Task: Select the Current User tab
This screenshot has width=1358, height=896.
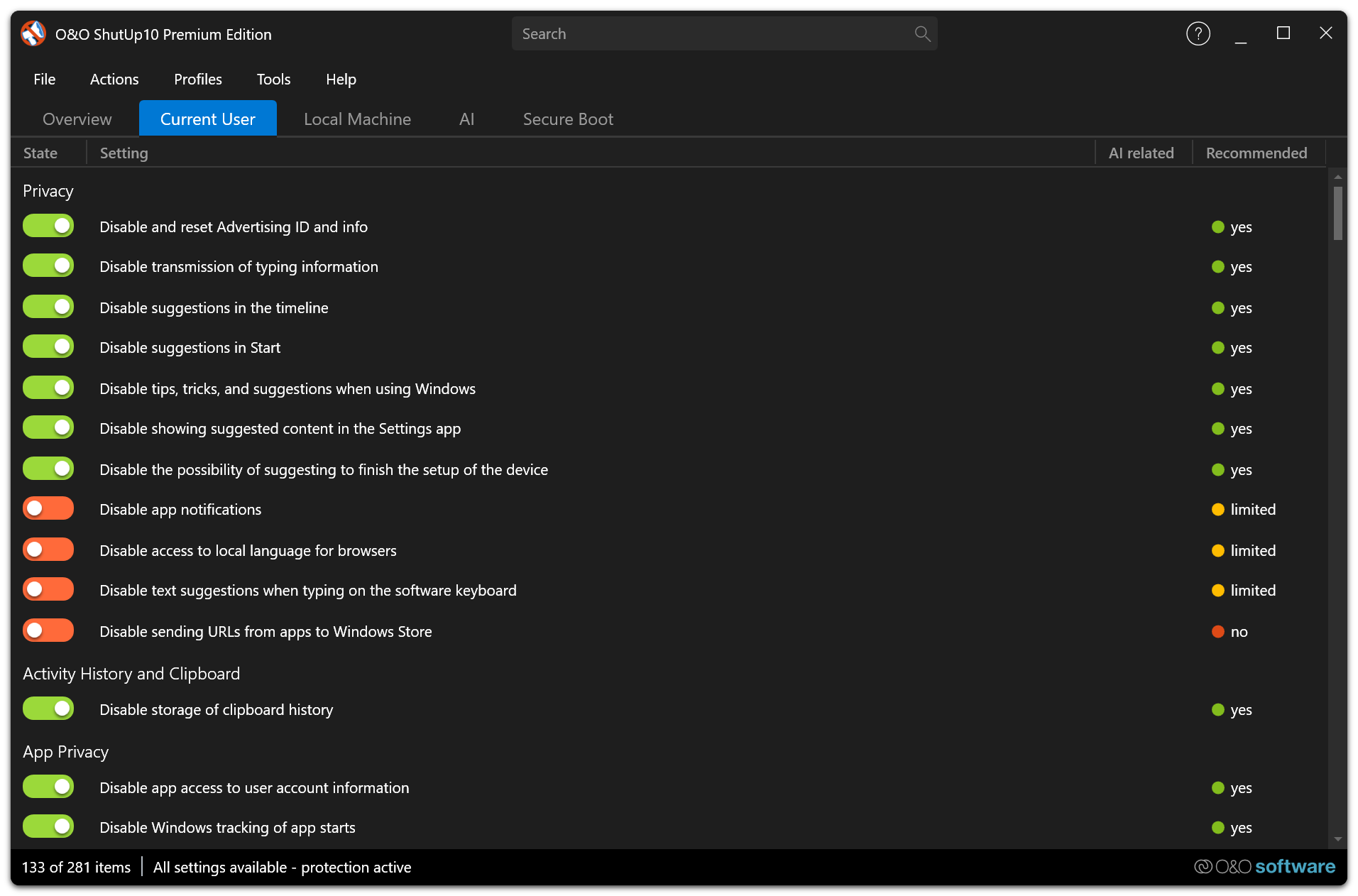Action: (207, 119)
